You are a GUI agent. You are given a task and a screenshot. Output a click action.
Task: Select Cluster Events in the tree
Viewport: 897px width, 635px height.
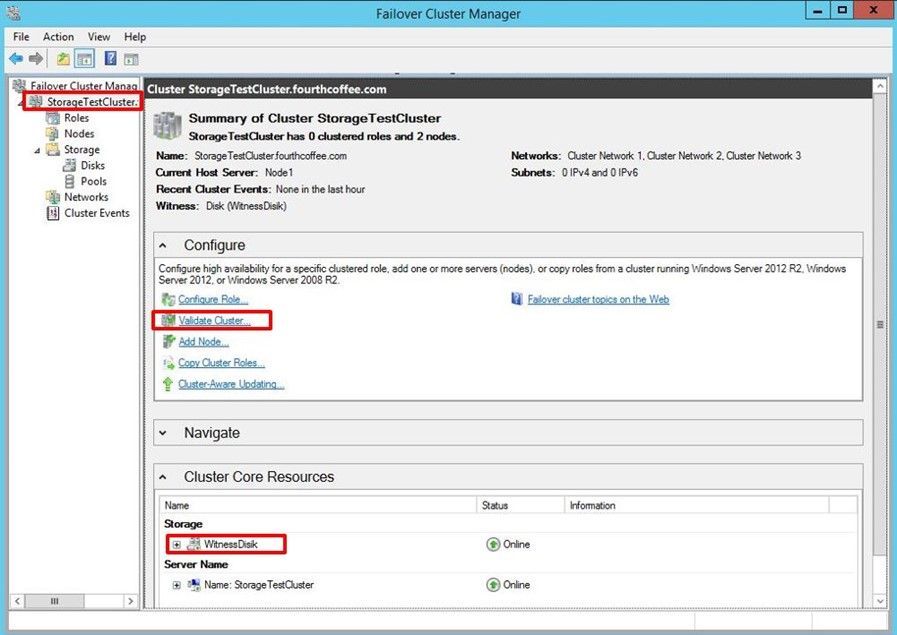tap(97, 213)
